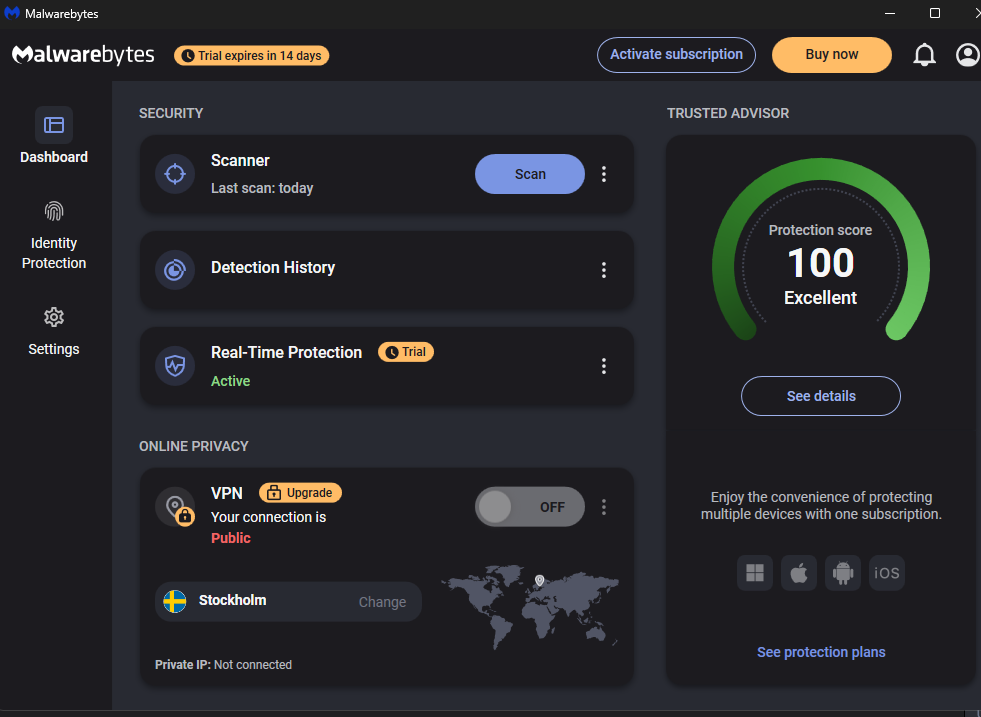The height and width of the screenshot is (717, 981).
Task: Open Settings from the sidebar
Action: pos(54,332)
